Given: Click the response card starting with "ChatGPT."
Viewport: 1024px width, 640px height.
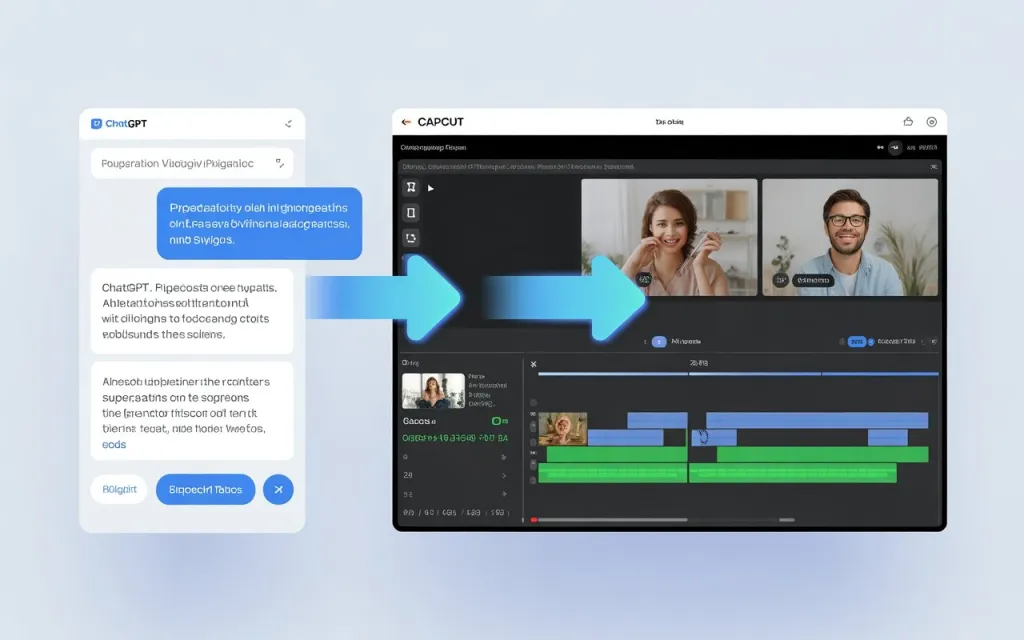Looking at the screenshot, I should pos(192,311).
